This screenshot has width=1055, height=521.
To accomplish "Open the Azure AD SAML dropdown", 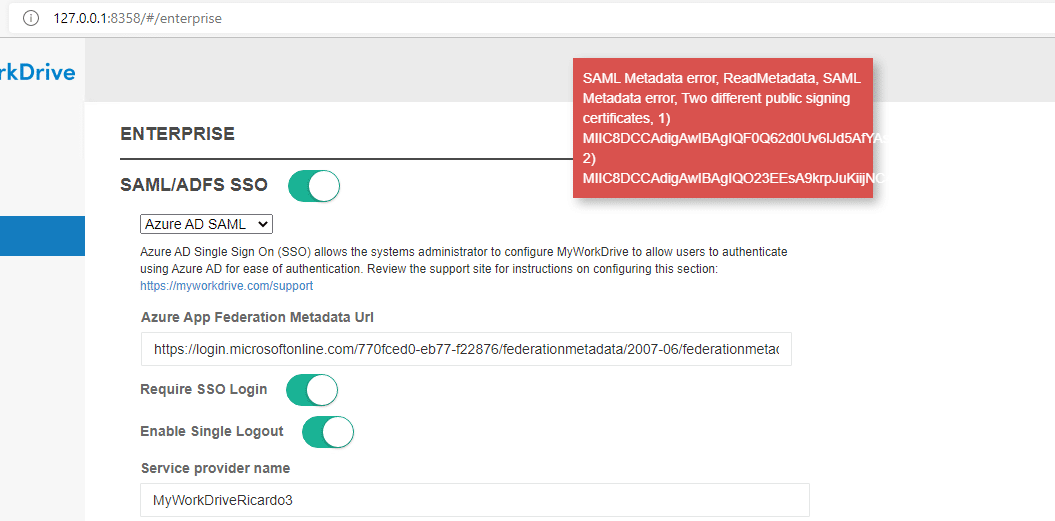I will (206, 224).
